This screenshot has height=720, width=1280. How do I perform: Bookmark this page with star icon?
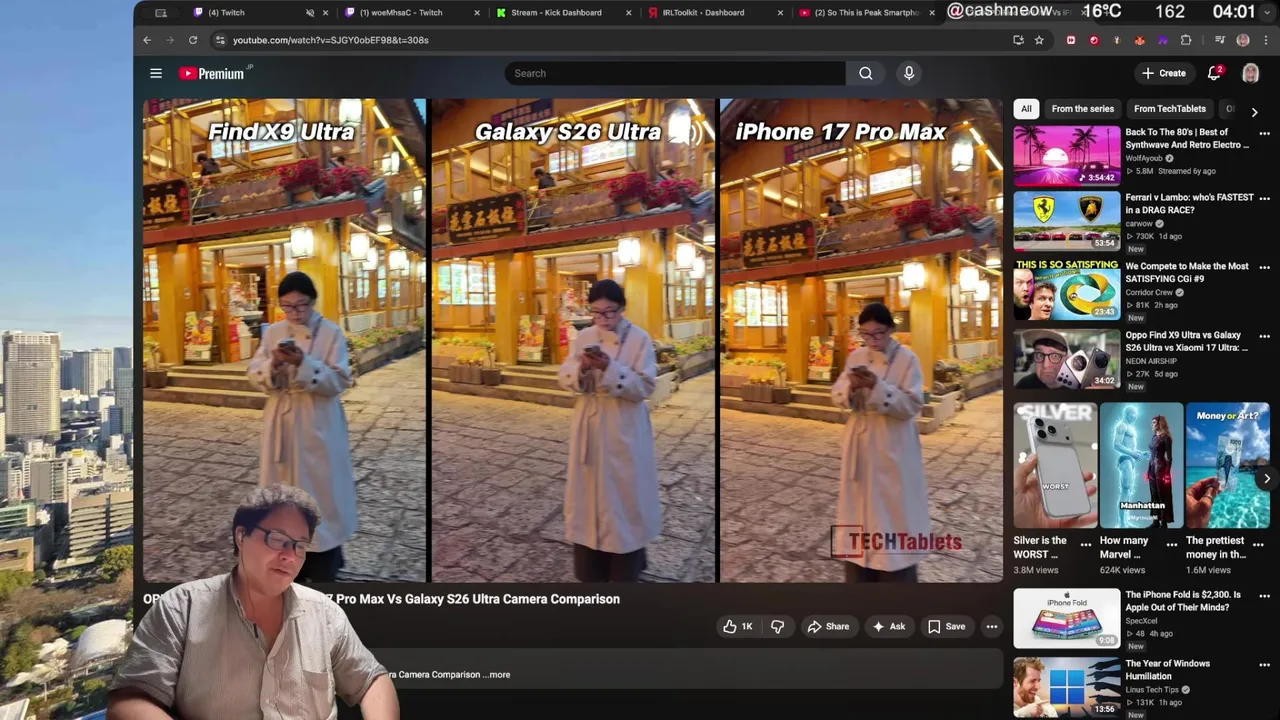(x=1039, y=40)
